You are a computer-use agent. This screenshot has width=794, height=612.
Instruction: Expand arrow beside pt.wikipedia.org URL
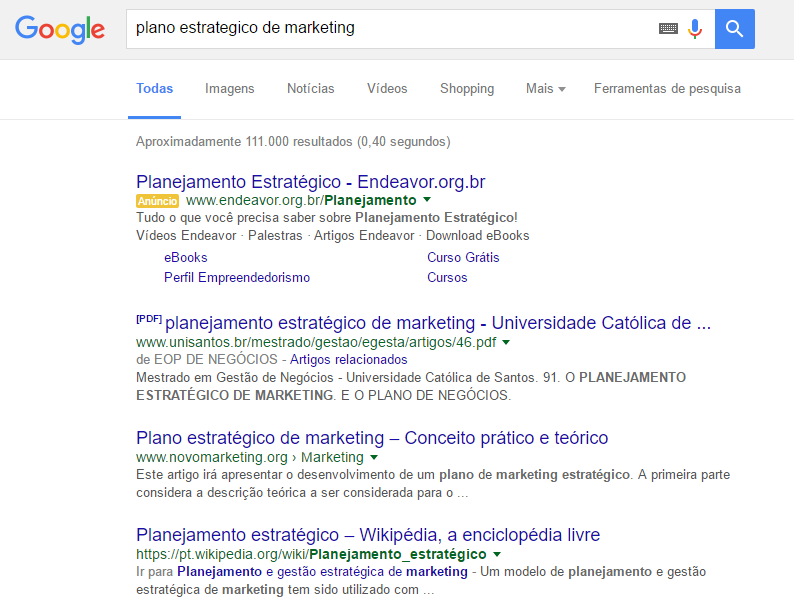497,554
